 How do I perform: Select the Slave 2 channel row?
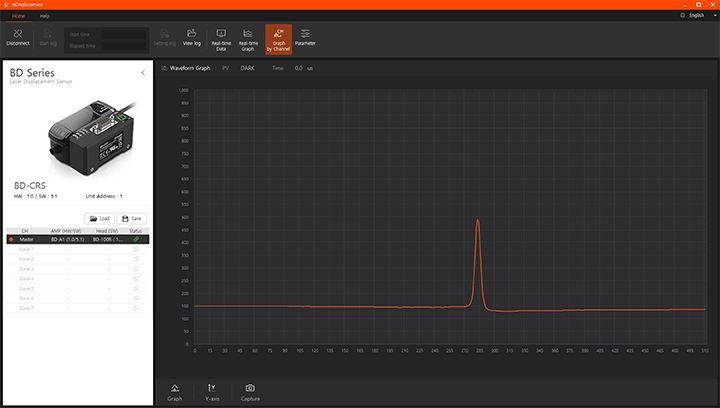pyautogui.click(x=77, y=259)
